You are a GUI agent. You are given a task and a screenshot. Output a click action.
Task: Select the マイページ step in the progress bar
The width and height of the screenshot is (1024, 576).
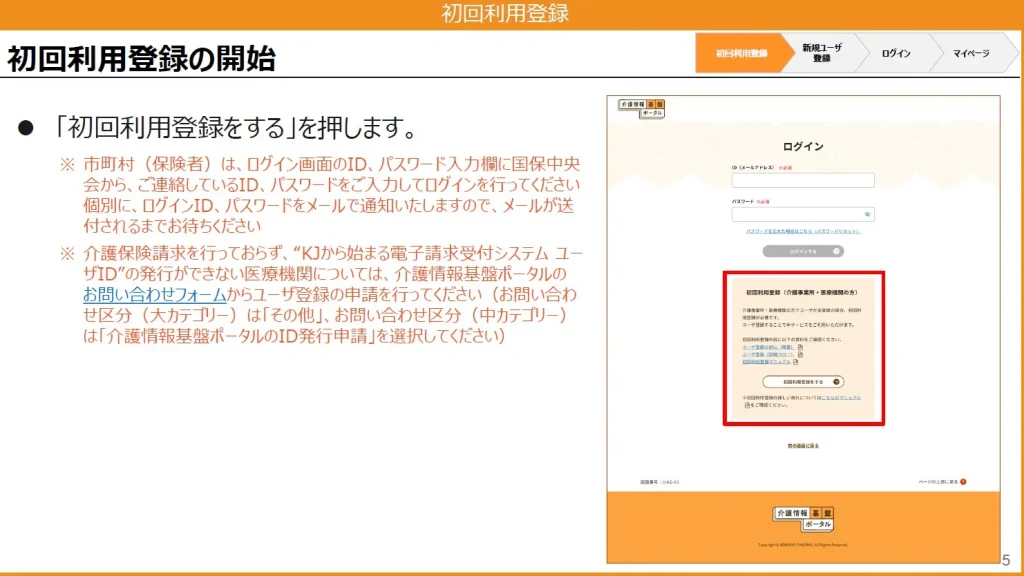970,53
